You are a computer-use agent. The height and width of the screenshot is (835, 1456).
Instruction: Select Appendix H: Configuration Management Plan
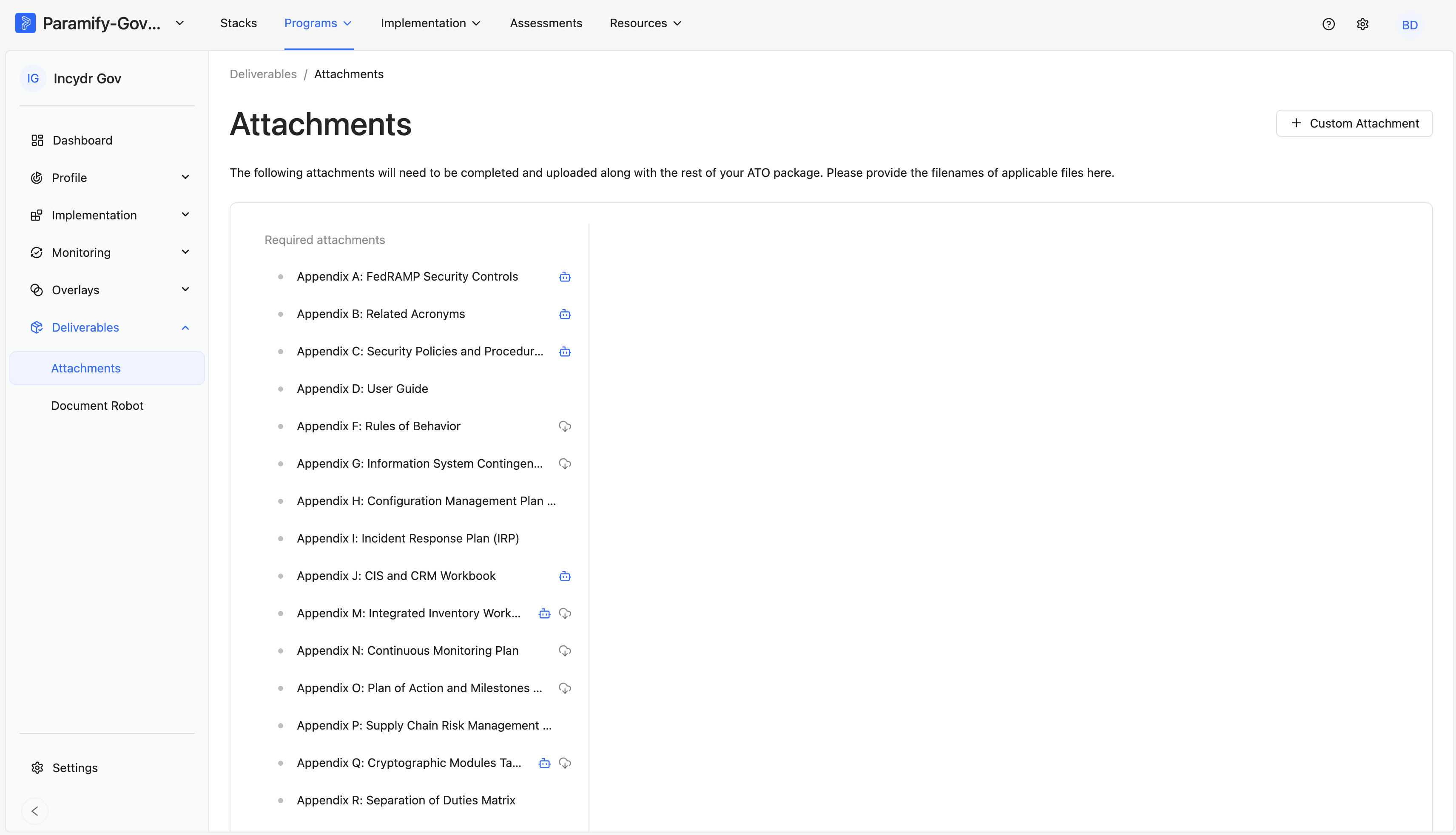(426, 501)
